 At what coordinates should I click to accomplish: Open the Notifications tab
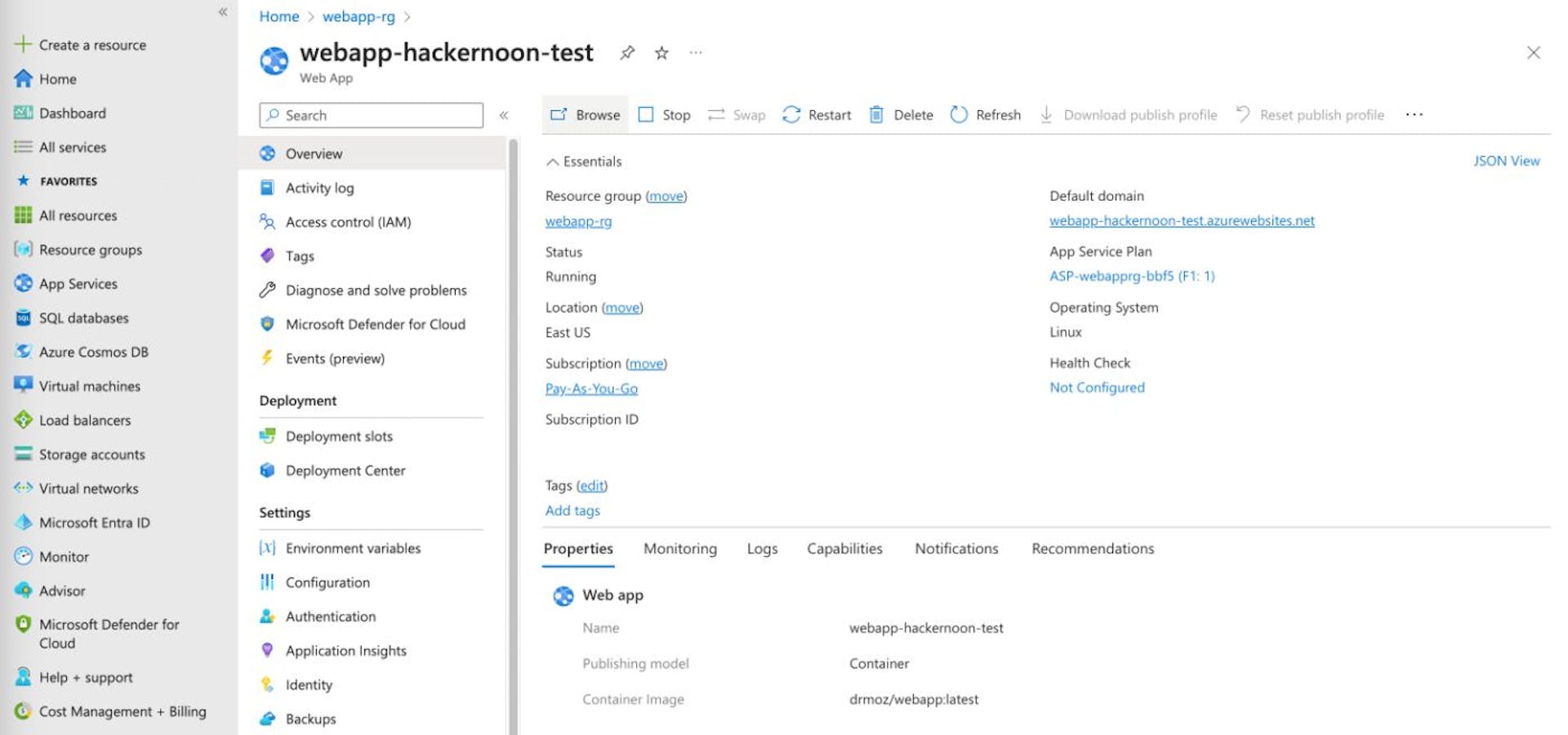click(955, 548)
